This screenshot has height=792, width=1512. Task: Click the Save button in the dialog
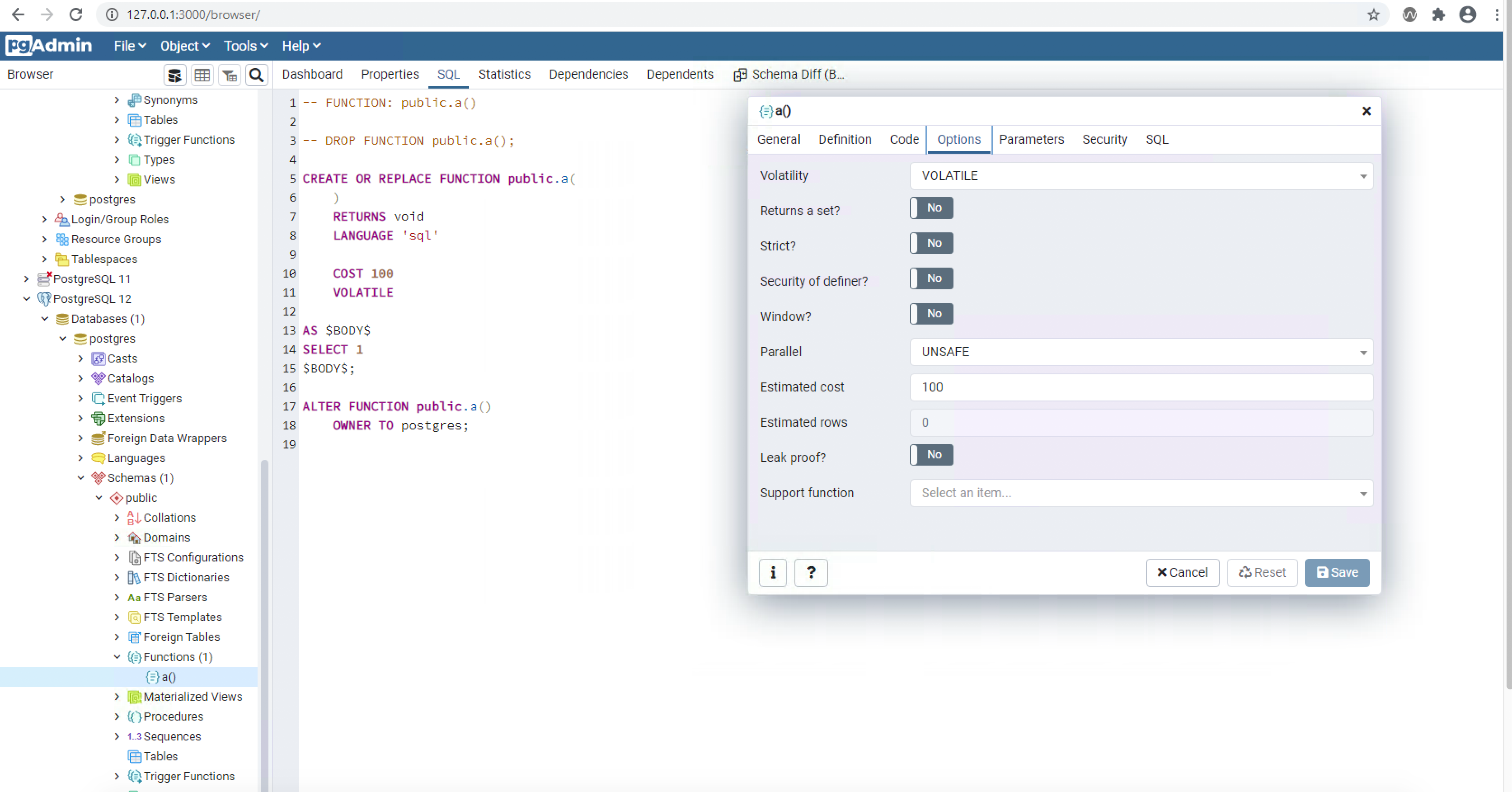click(x=1337, y=572)
